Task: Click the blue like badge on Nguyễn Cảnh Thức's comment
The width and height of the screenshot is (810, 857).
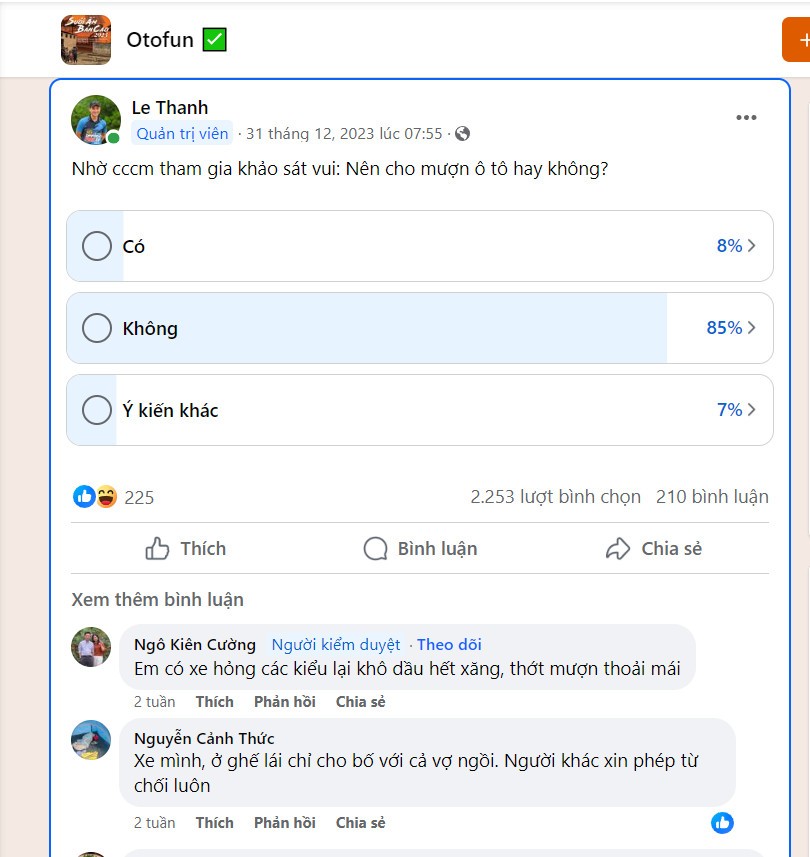Action: 723,822
